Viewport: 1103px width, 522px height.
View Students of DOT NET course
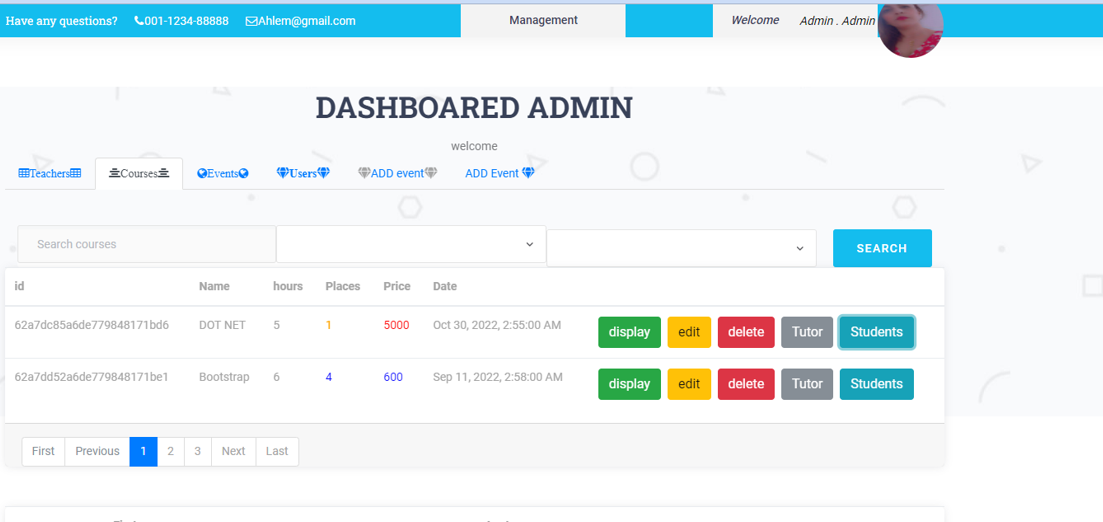[x=876, y=332]
